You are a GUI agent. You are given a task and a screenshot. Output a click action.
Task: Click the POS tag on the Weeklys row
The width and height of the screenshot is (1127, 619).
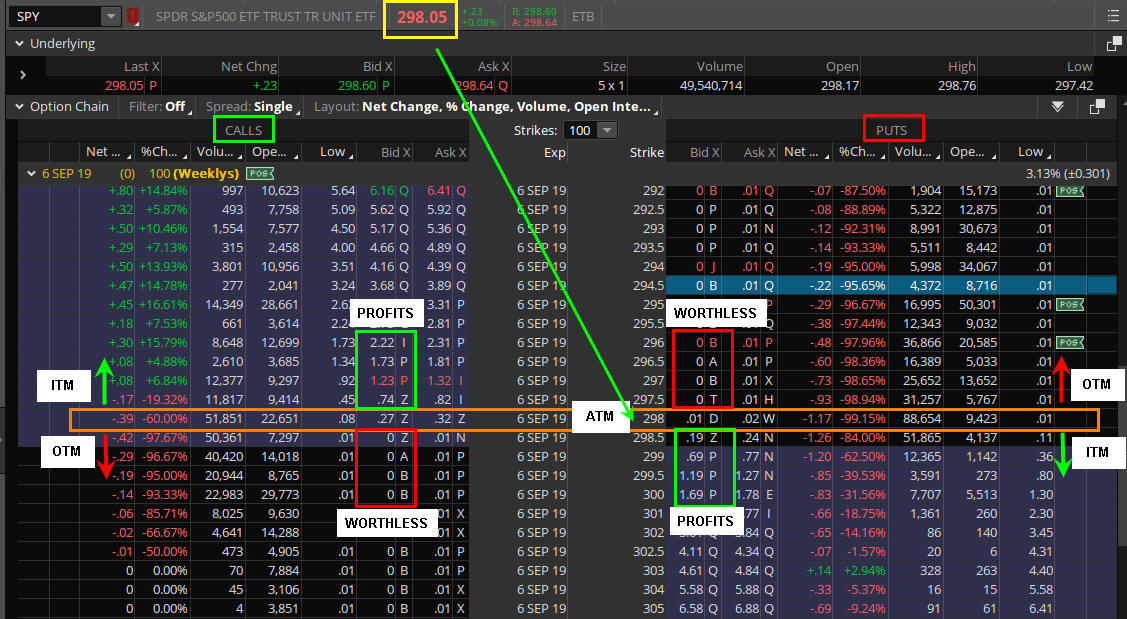coord(261,174)
